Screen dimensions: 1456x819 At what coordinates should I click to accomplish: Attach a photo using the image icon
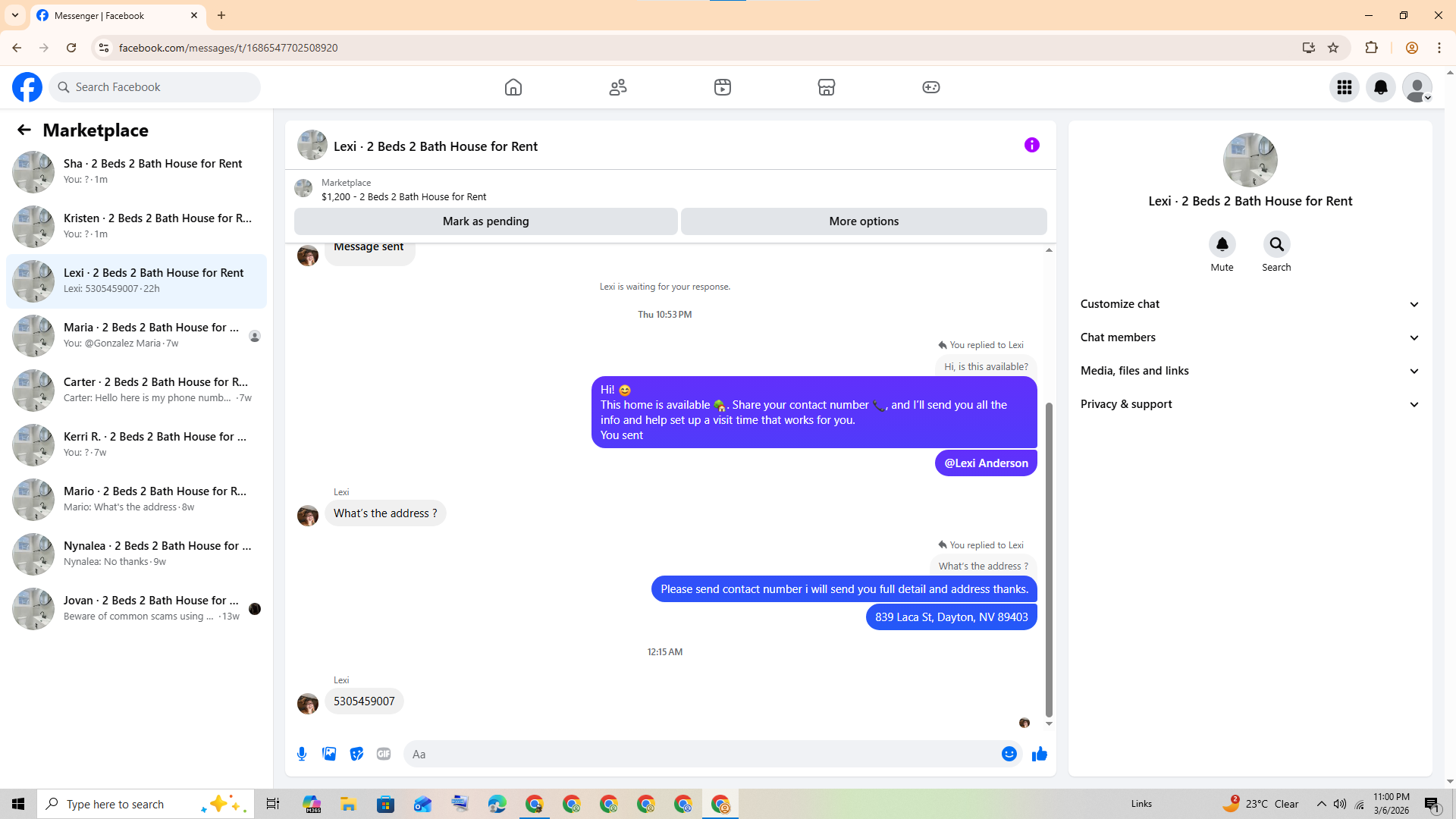pos(329,754)
